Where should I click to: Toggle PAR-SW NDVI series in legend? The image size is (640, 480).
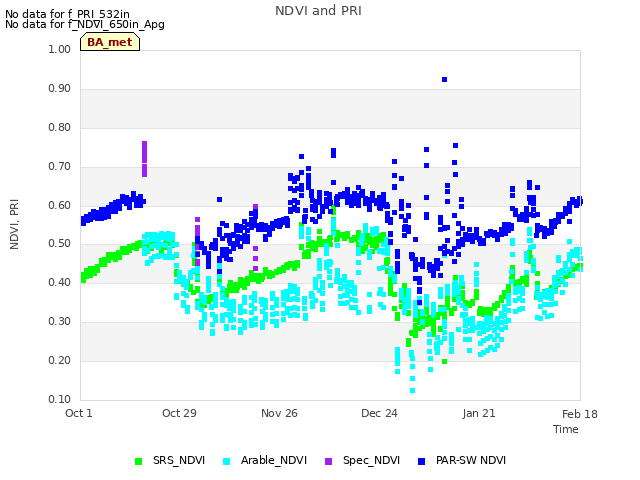click(462, 460)
